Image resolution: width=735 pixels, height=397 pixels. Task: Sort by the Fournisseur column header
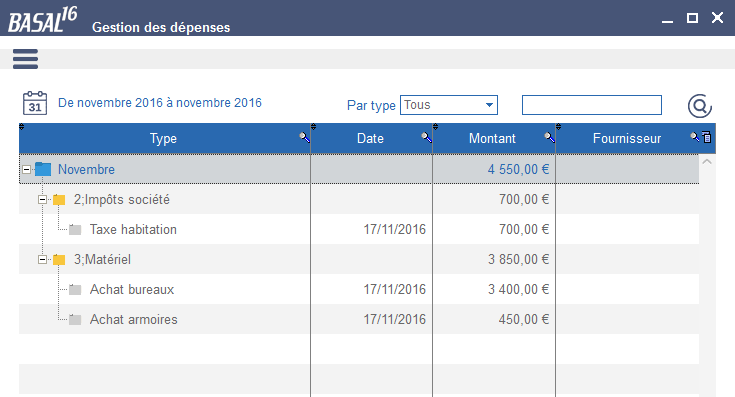pos(627,138)
